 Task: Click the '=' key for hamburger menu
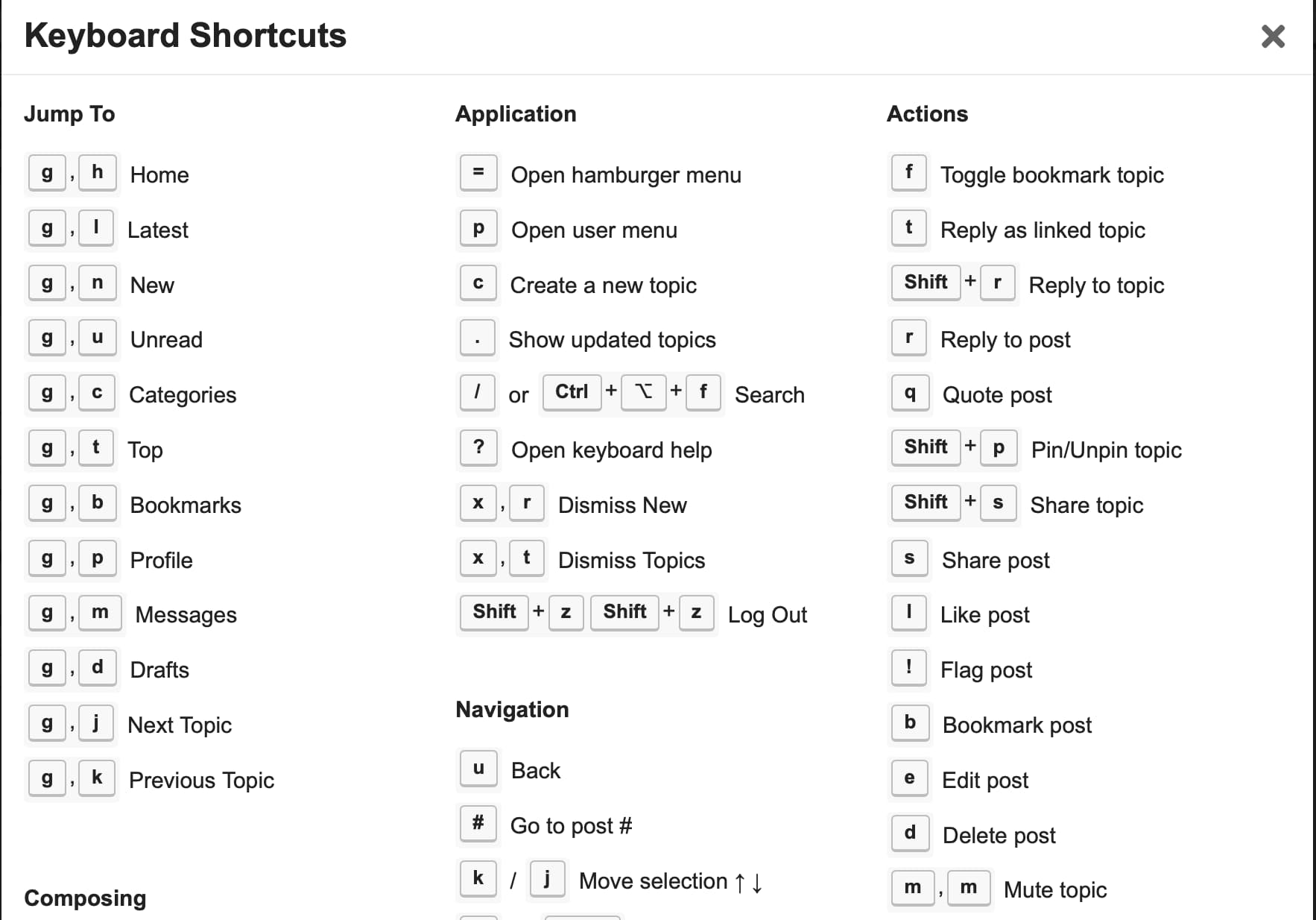478,173
